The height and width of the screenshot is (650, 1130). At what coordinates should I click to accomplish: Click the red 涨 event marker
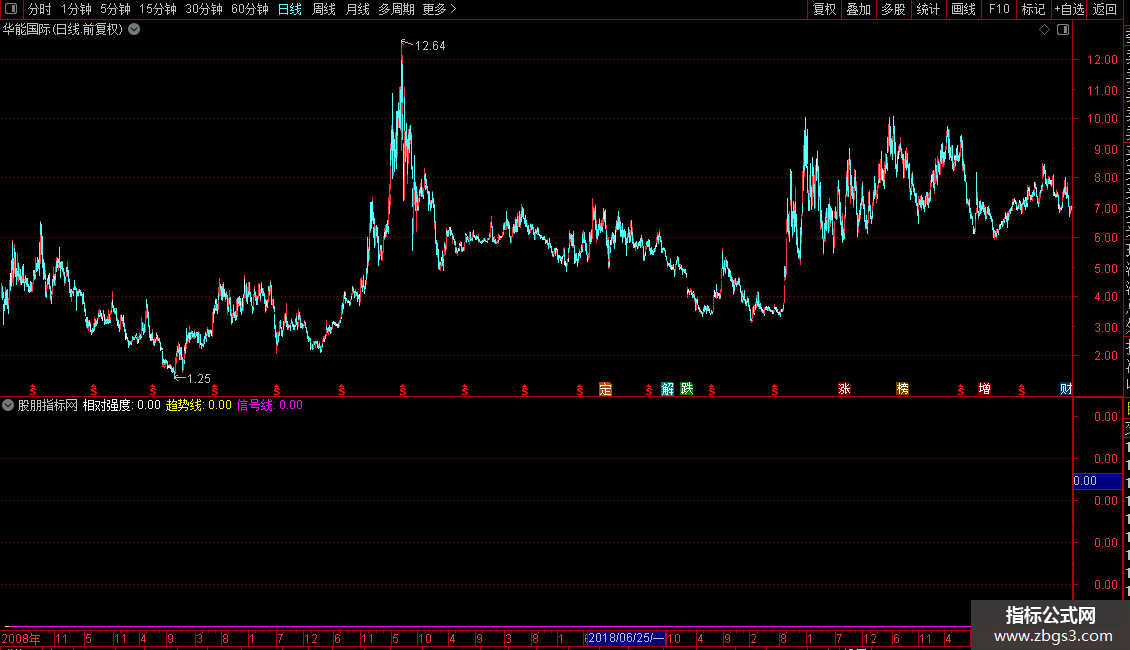(845, 389)
